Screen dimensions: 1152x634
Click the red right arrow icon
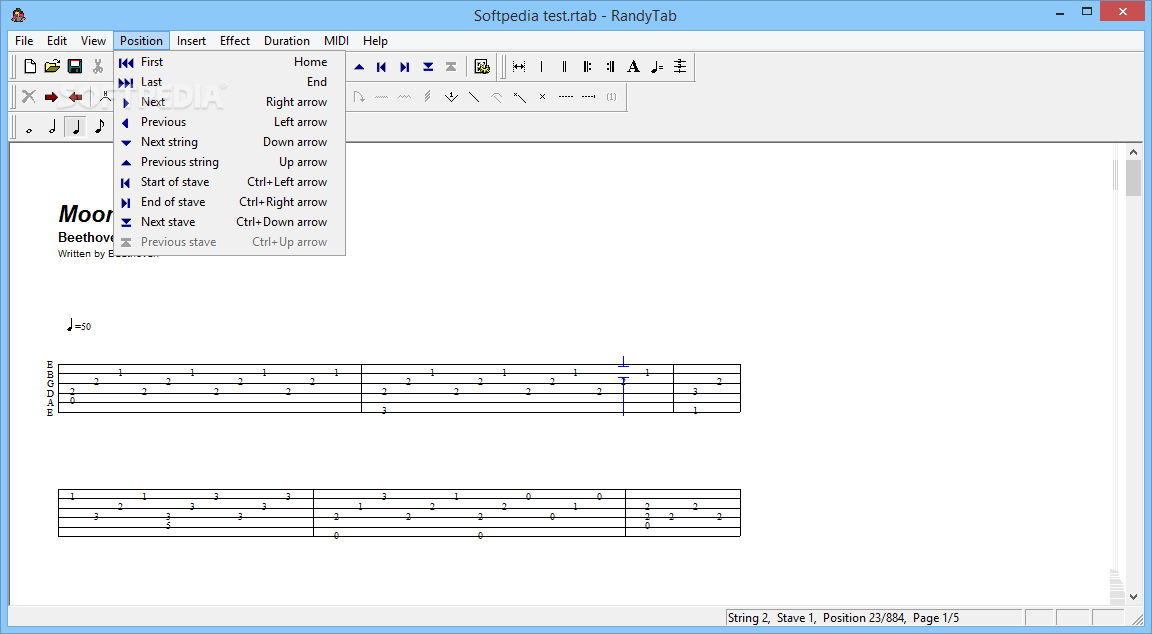click(51, 97)
